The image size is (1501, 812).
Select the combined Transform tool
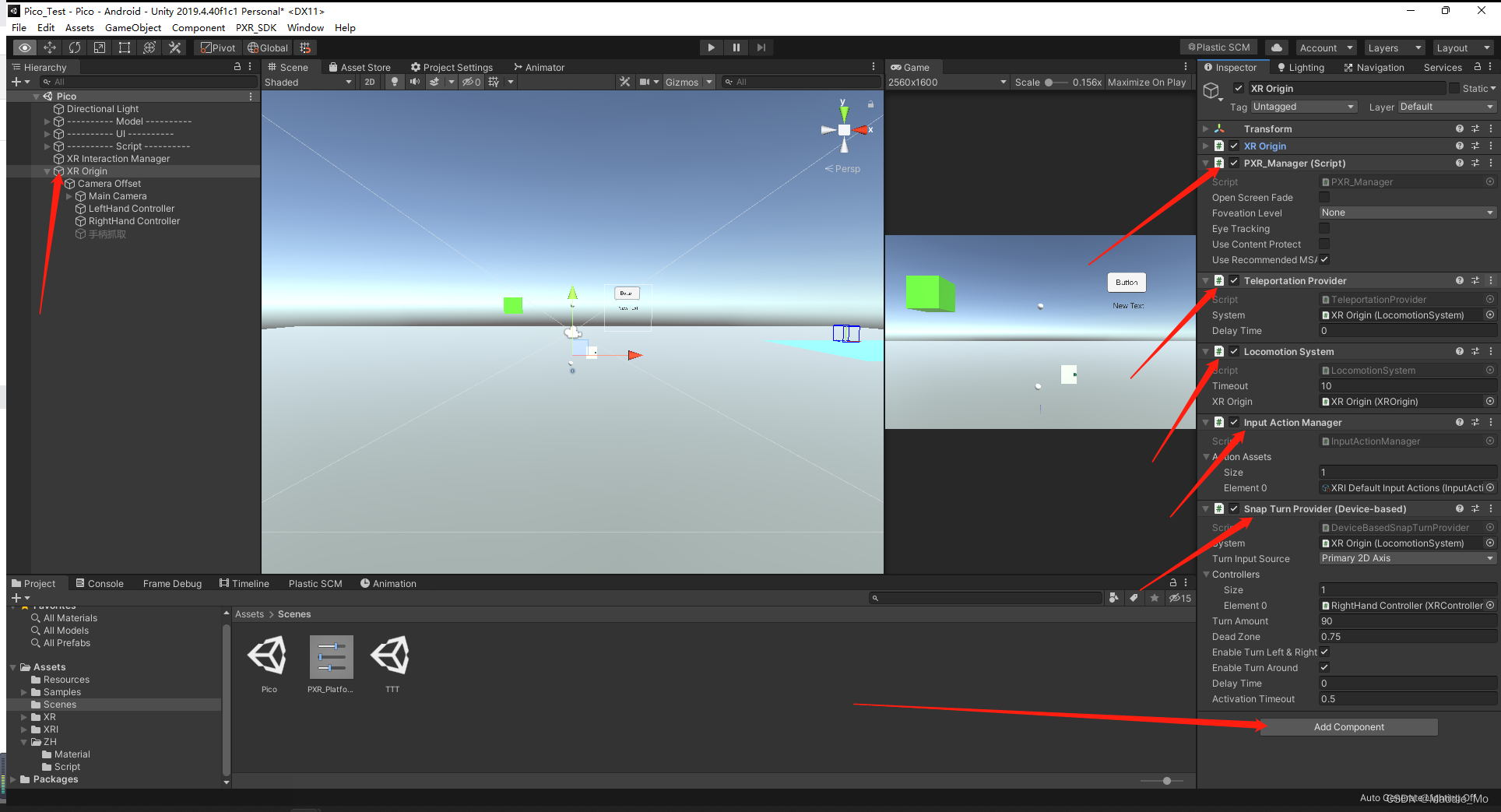point(149,47)
